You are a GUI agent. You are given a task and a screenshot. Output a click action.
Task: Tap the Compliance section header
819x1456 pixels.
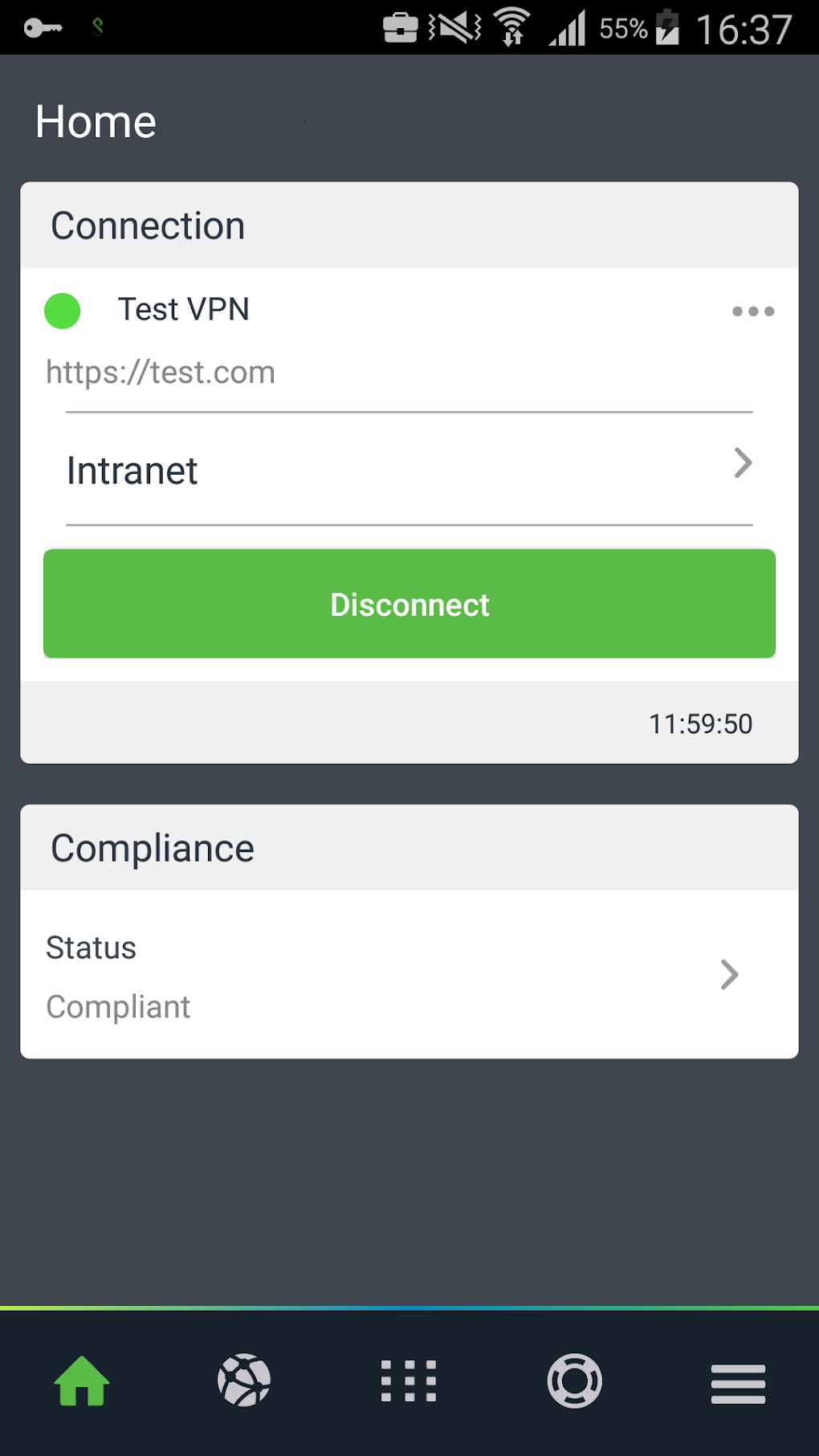tap(409, 848)
